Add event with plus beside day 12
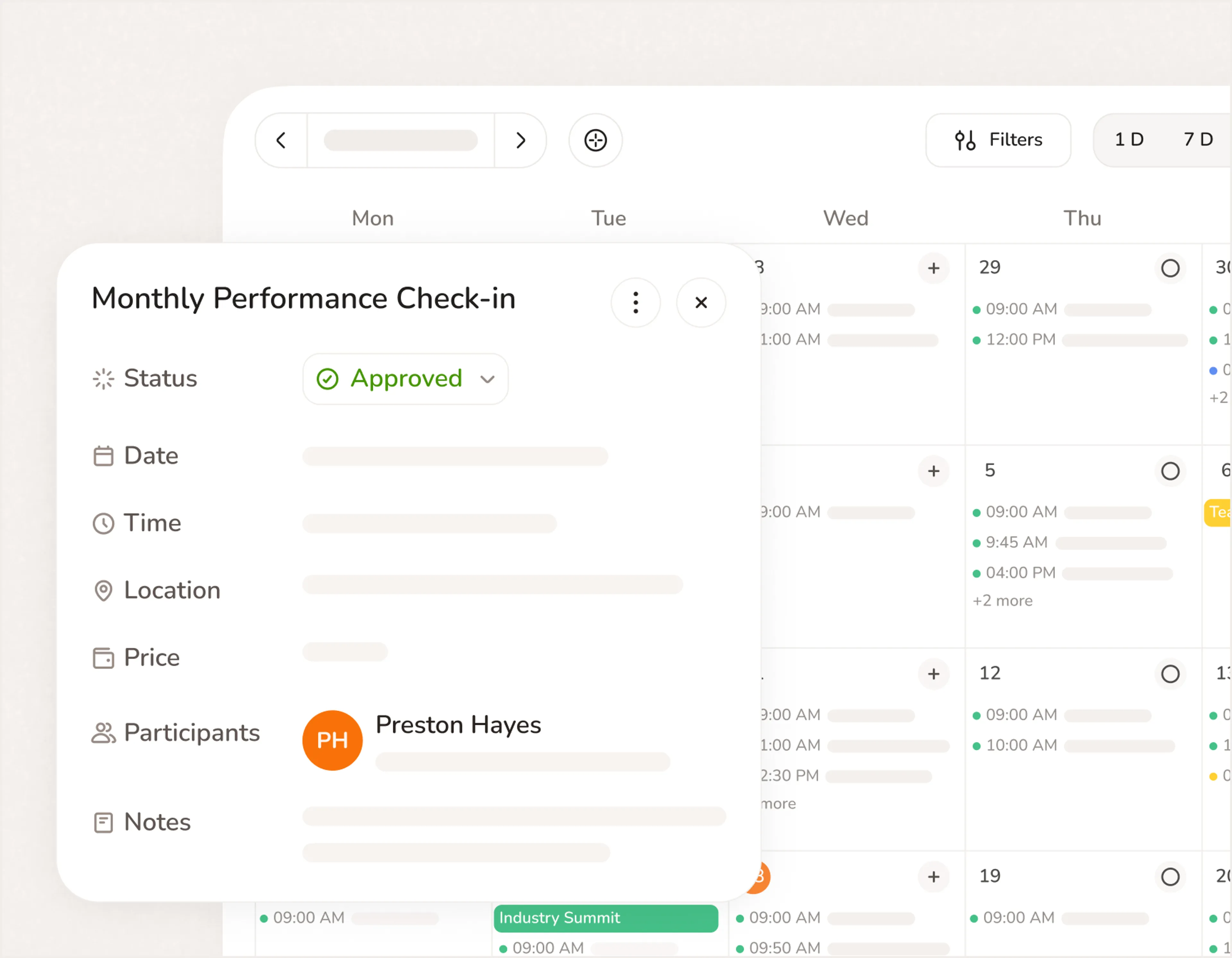 pyautogui.click(x=934, y=674)
